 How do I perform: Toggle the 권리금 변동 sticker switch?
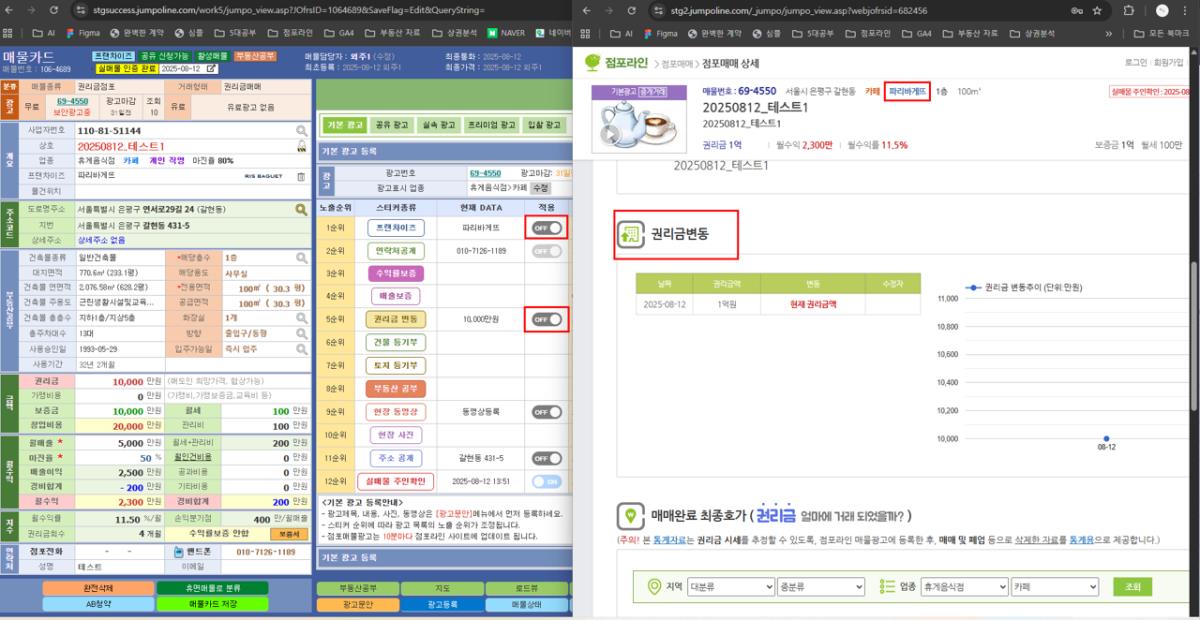pos(546,319)
